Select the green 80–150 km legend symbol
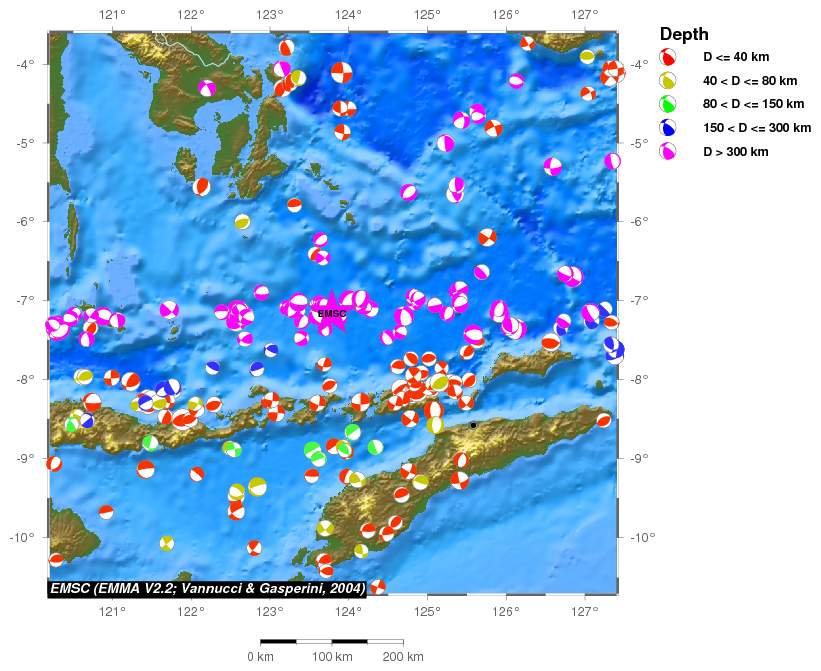Screen dimensions: 821x671 click(667, 104)
